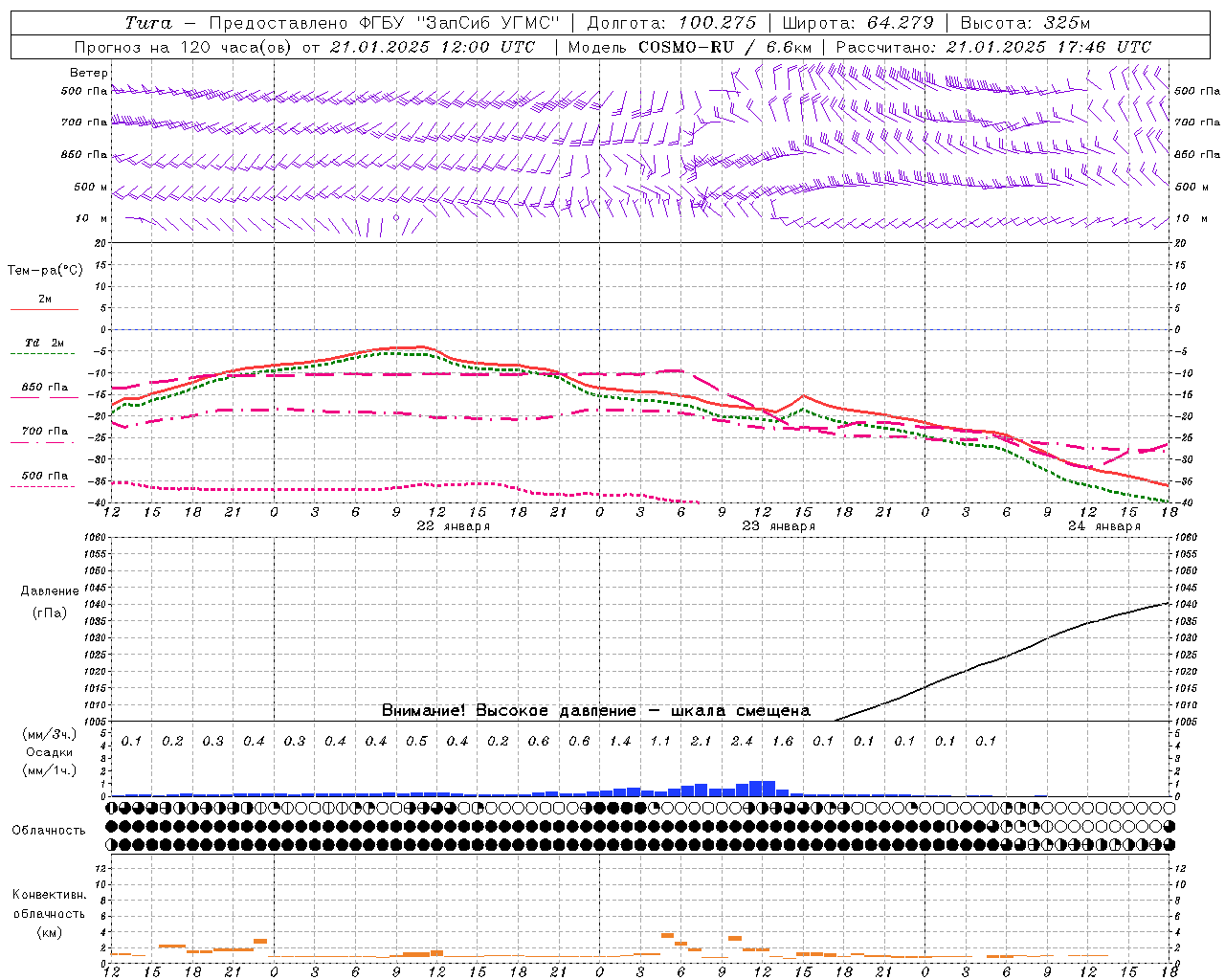Click the "Рассчитано: 21.01.2025 17:46 UTC" text

994,47
